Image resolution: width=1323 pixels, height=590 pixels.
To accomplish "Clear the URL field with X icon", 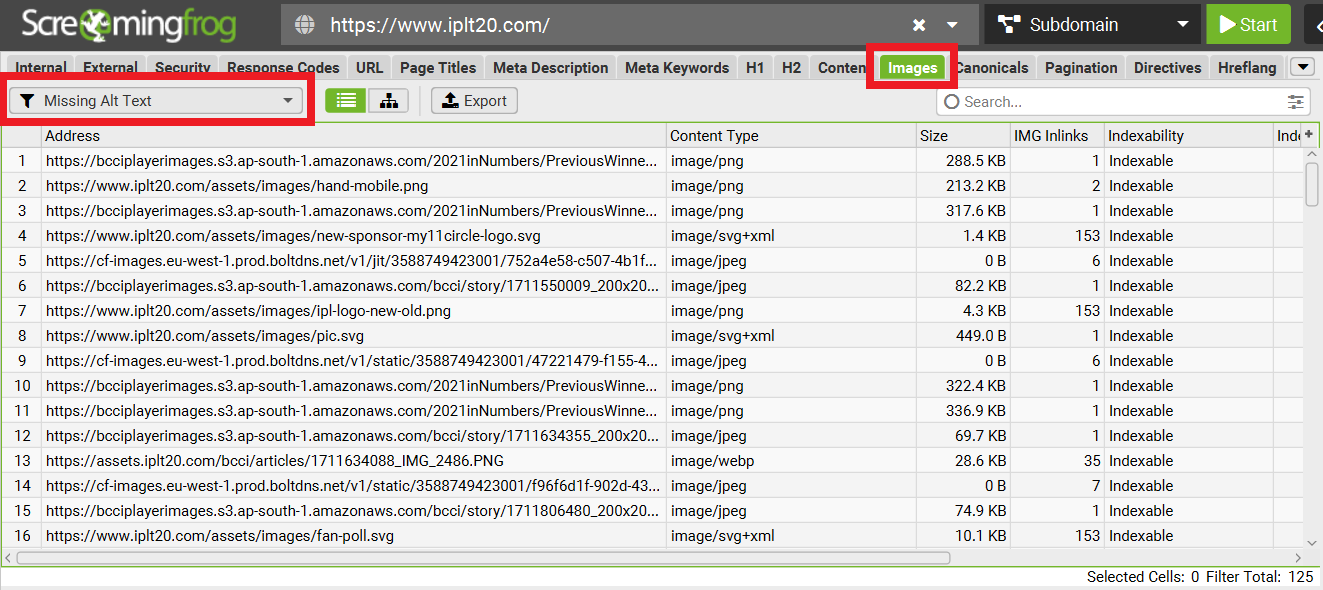I will pos(919,25).
